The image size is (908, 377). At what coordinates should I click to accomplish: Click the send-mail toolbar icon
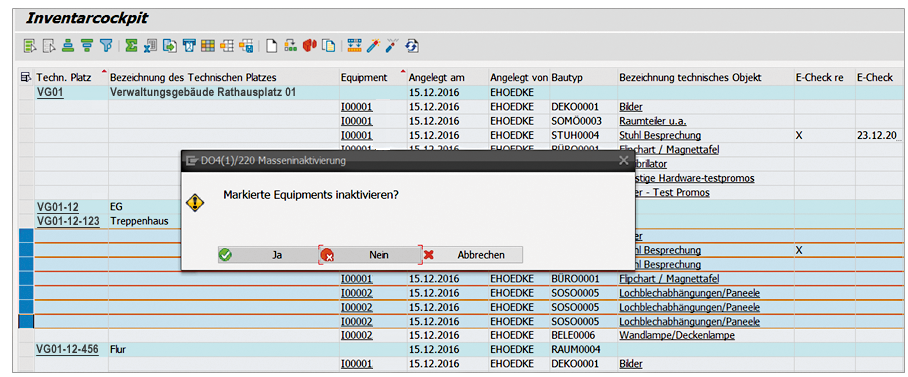click(x=189, y=46)
